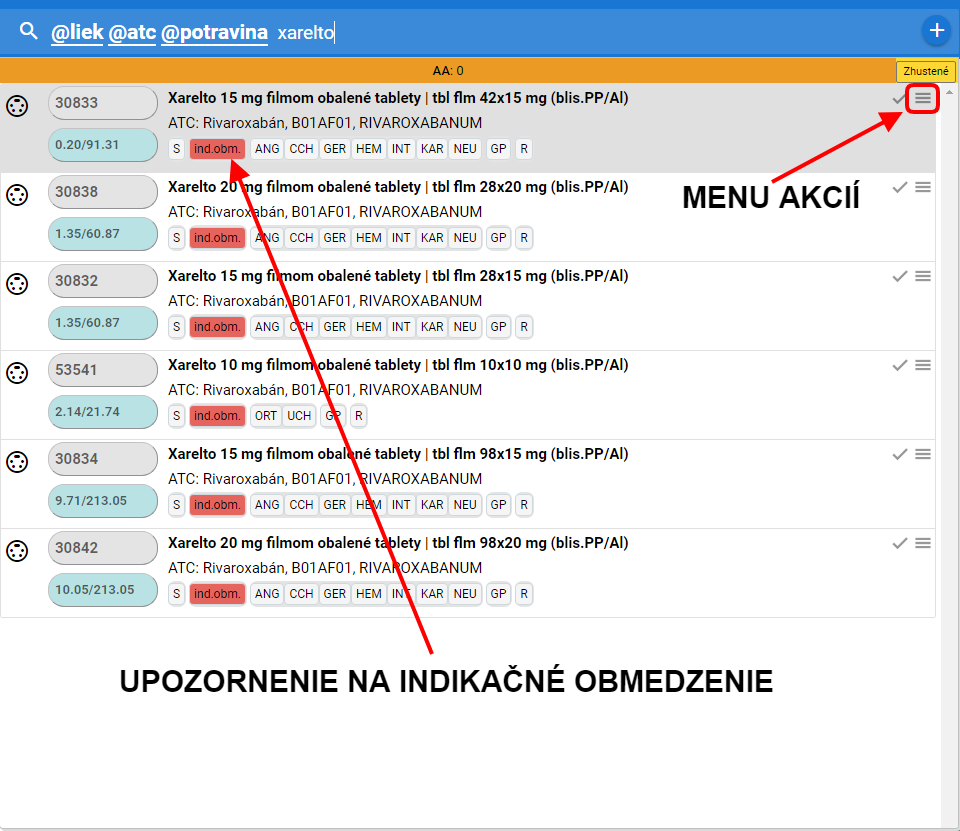Click GP tag in Xarelto 98x20 mg row

(498, 594)
